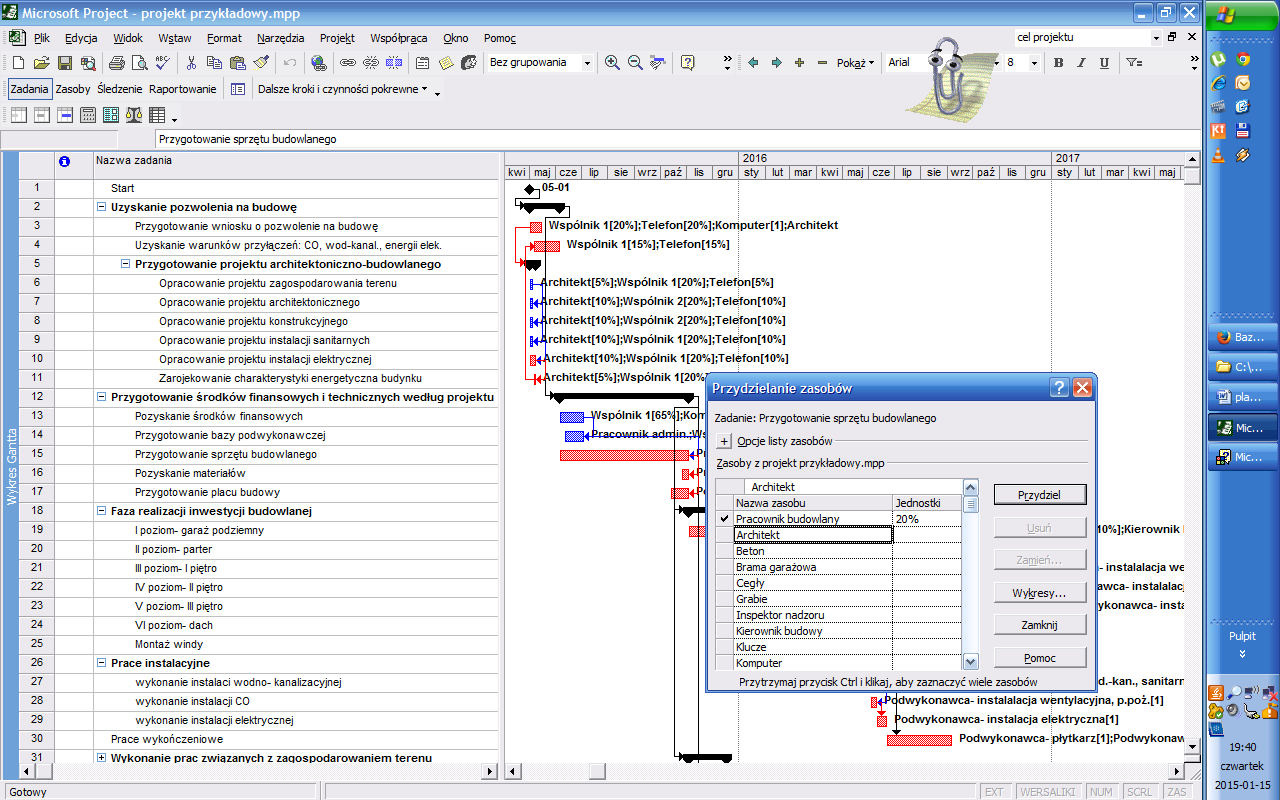Outdent task with the left green arrow

coord(753,63)
